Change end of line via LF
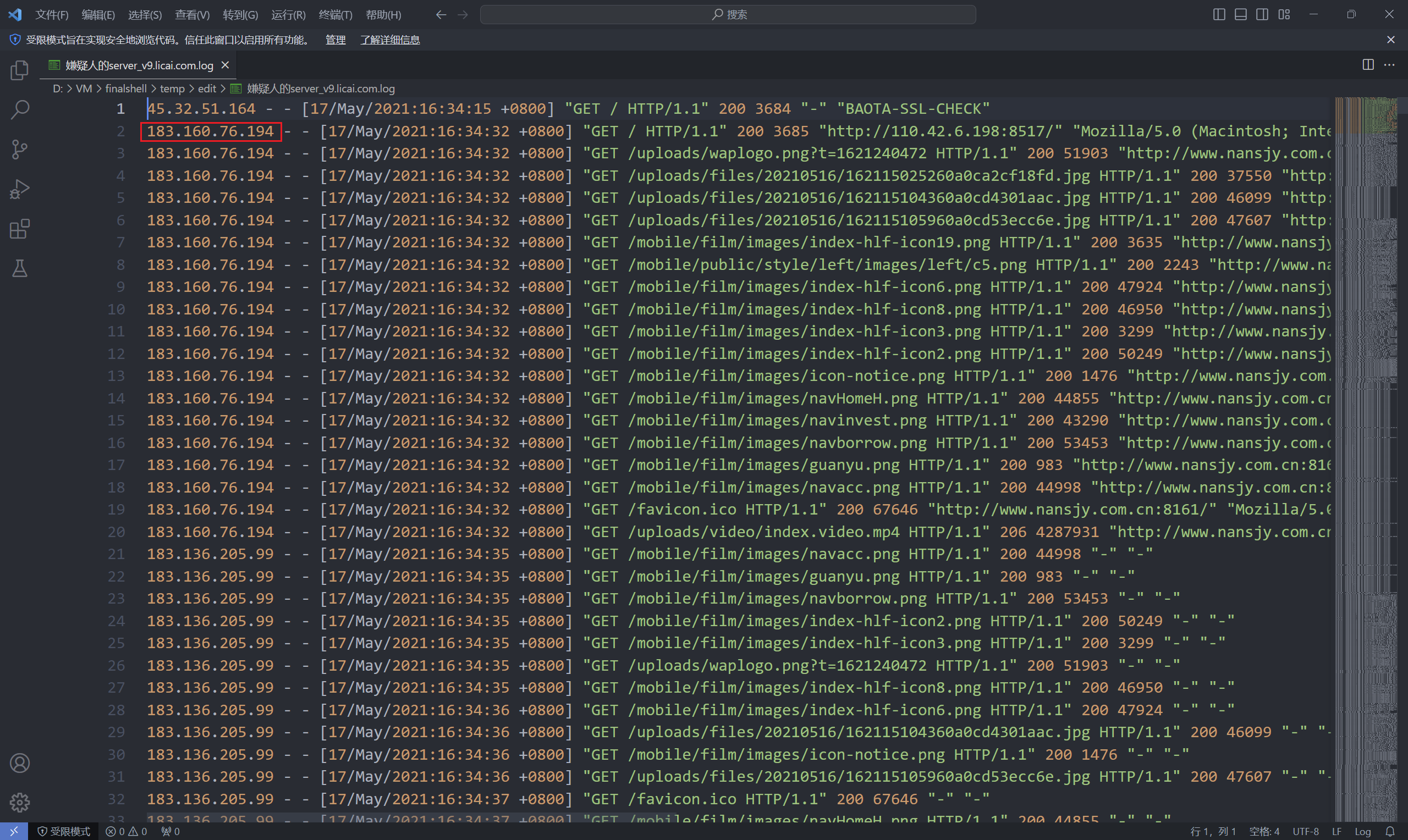Image resolution: width=1408 pixels, height=840 pixels. tap(1336, 831)
